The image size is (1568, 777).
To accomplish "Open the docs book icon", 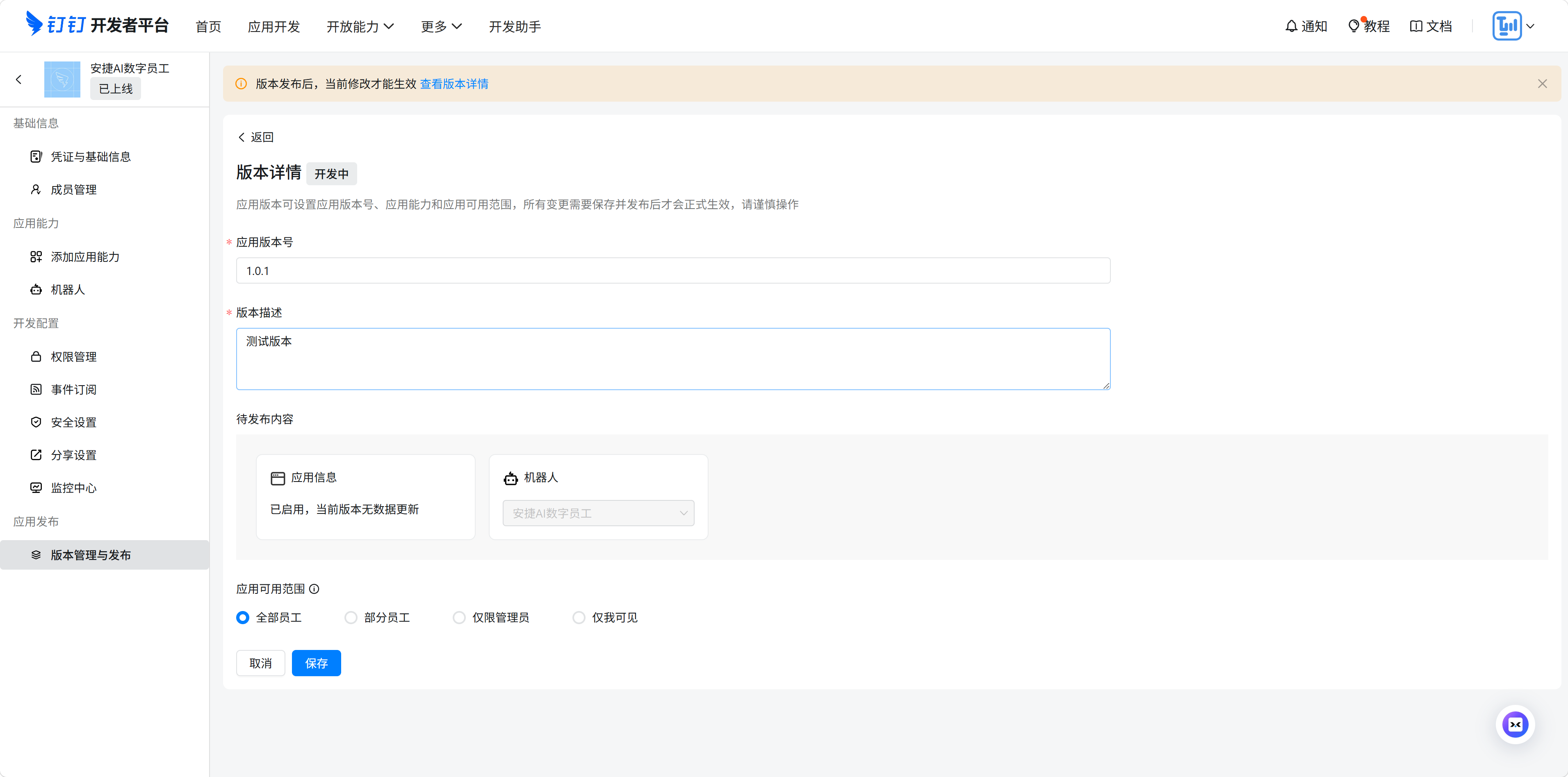I will (x=1416, y=26).
